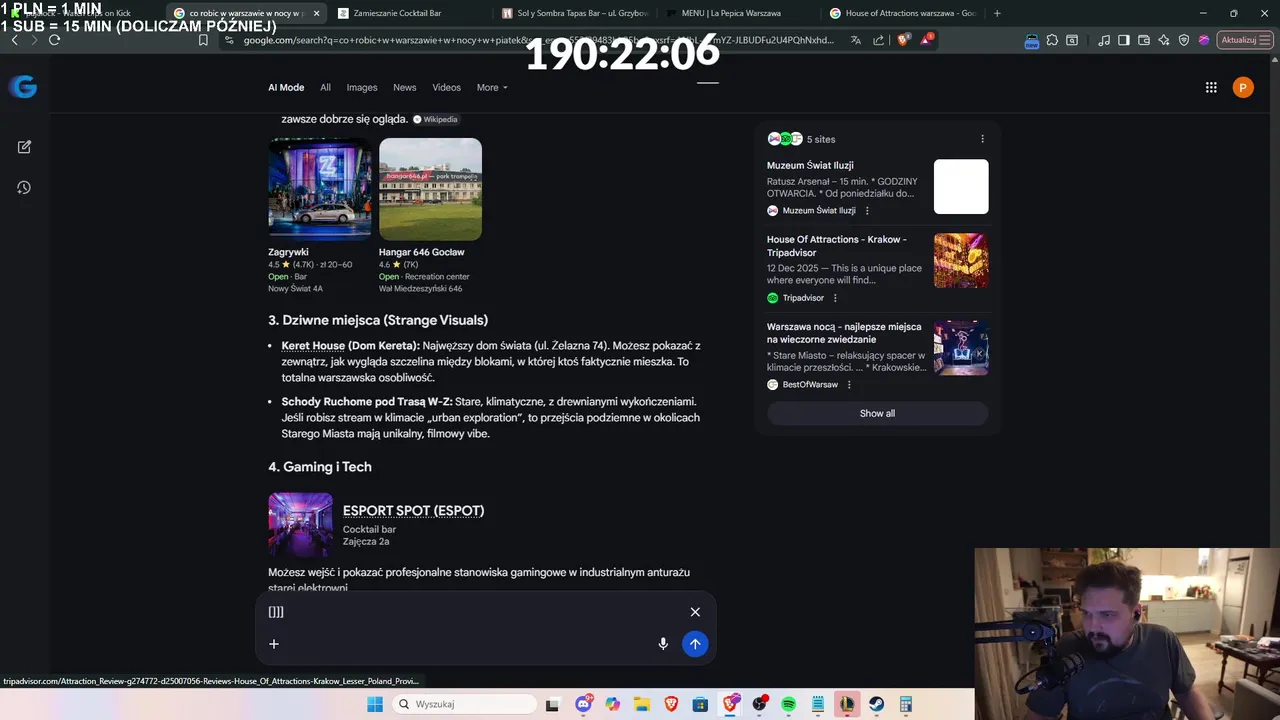Open Muzeum Świat Iluzji options menu
Image resolution: width=1280 pixels, height=720 pixels.
coord(867,211)
